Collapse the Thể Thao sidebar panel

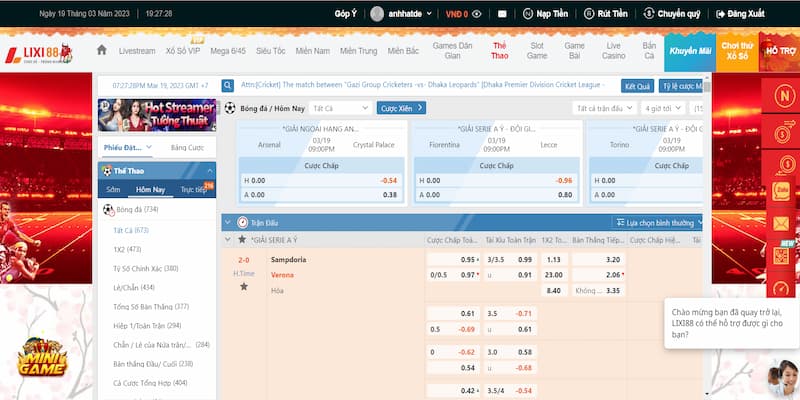click(210, 171)
